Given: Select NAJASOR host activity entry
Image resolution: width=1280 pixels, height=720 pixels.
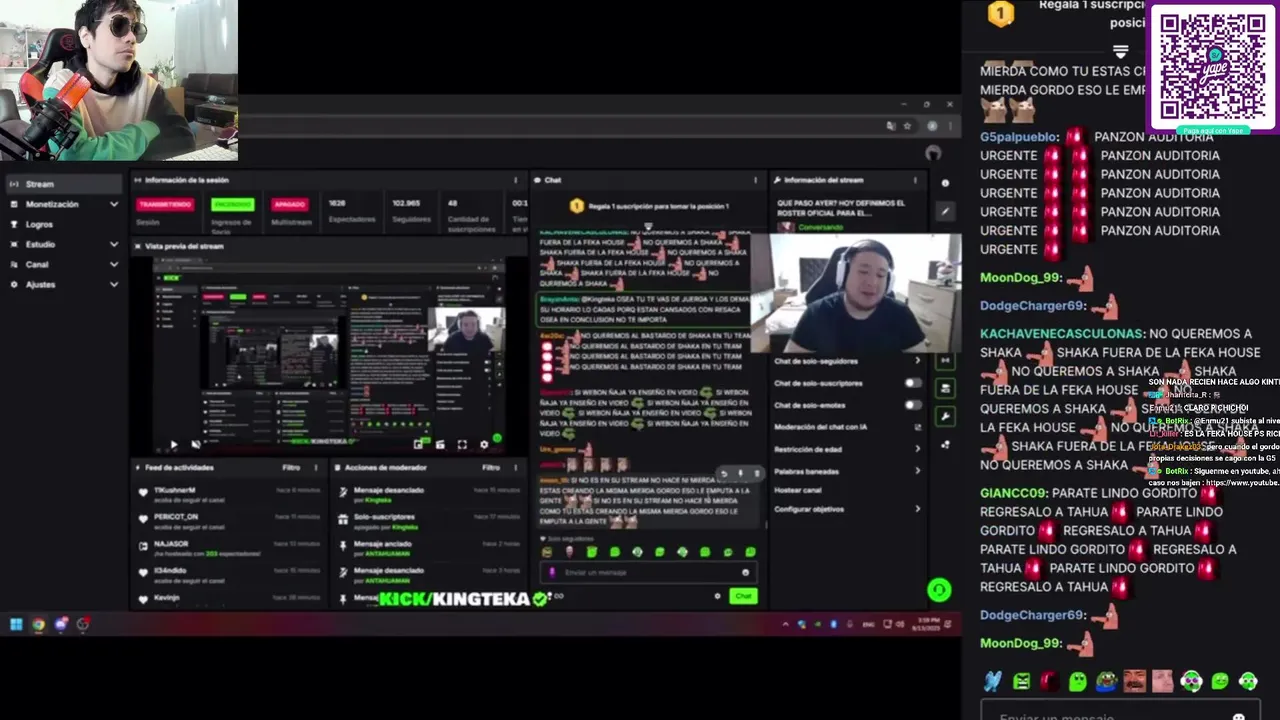Looking at the screenshot, I should pyautogui.click(x=230, y=547).
